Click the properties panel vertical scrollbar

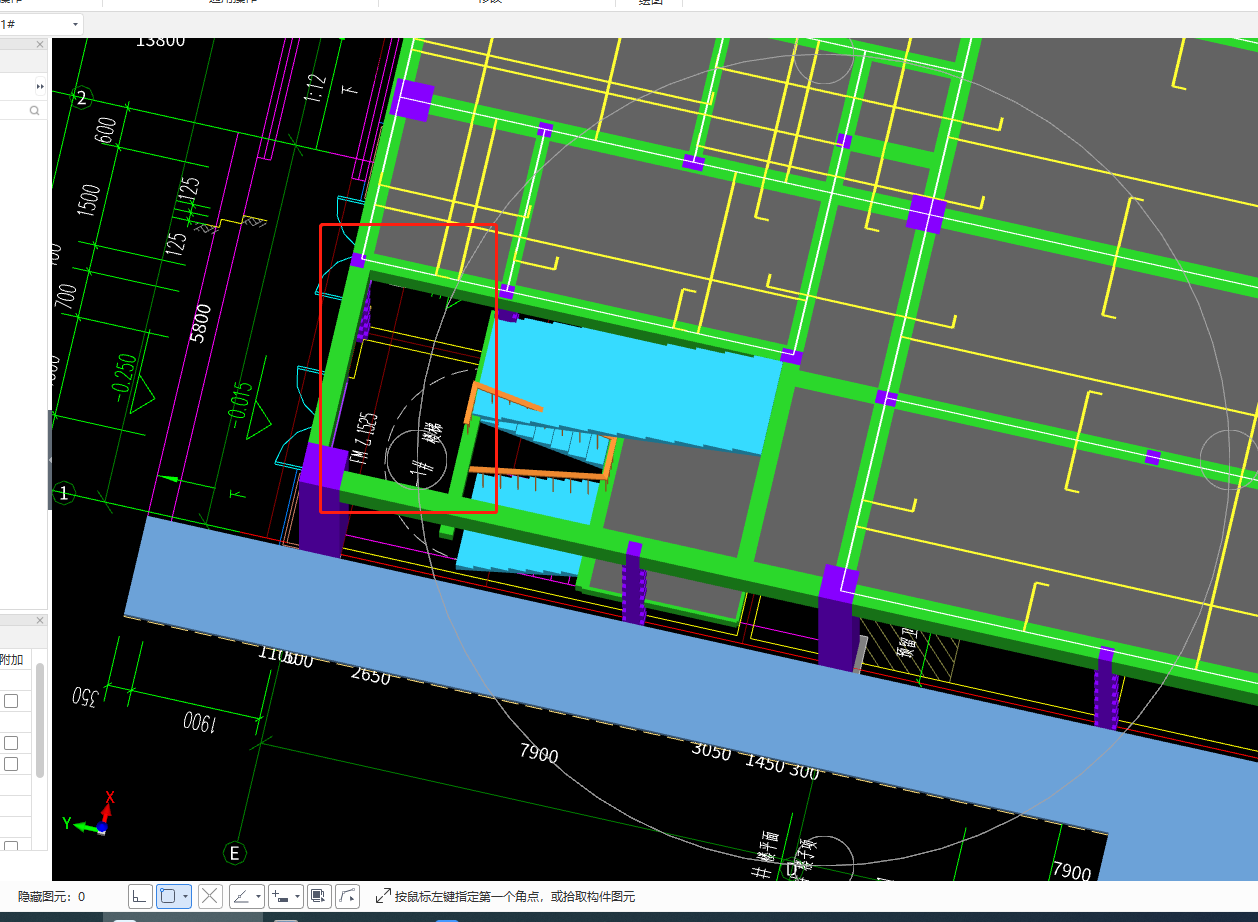40,720
